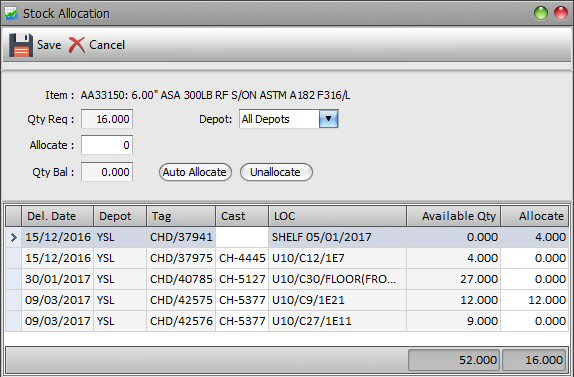The width and height of the screenshot is (574, 377).
Task: Click Allocate cell 12.000 in CHD/42575 row
Action: click(x=535, y=300)
